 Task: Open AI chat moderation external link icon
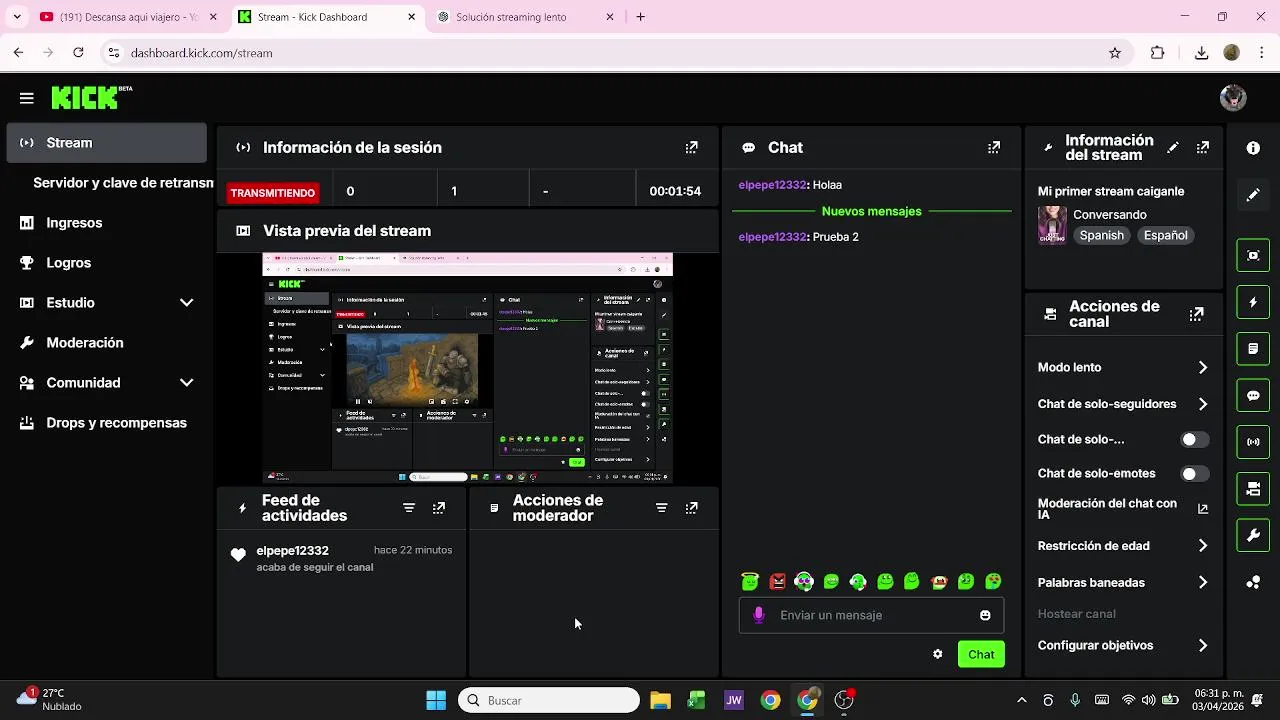point(1203,509)
